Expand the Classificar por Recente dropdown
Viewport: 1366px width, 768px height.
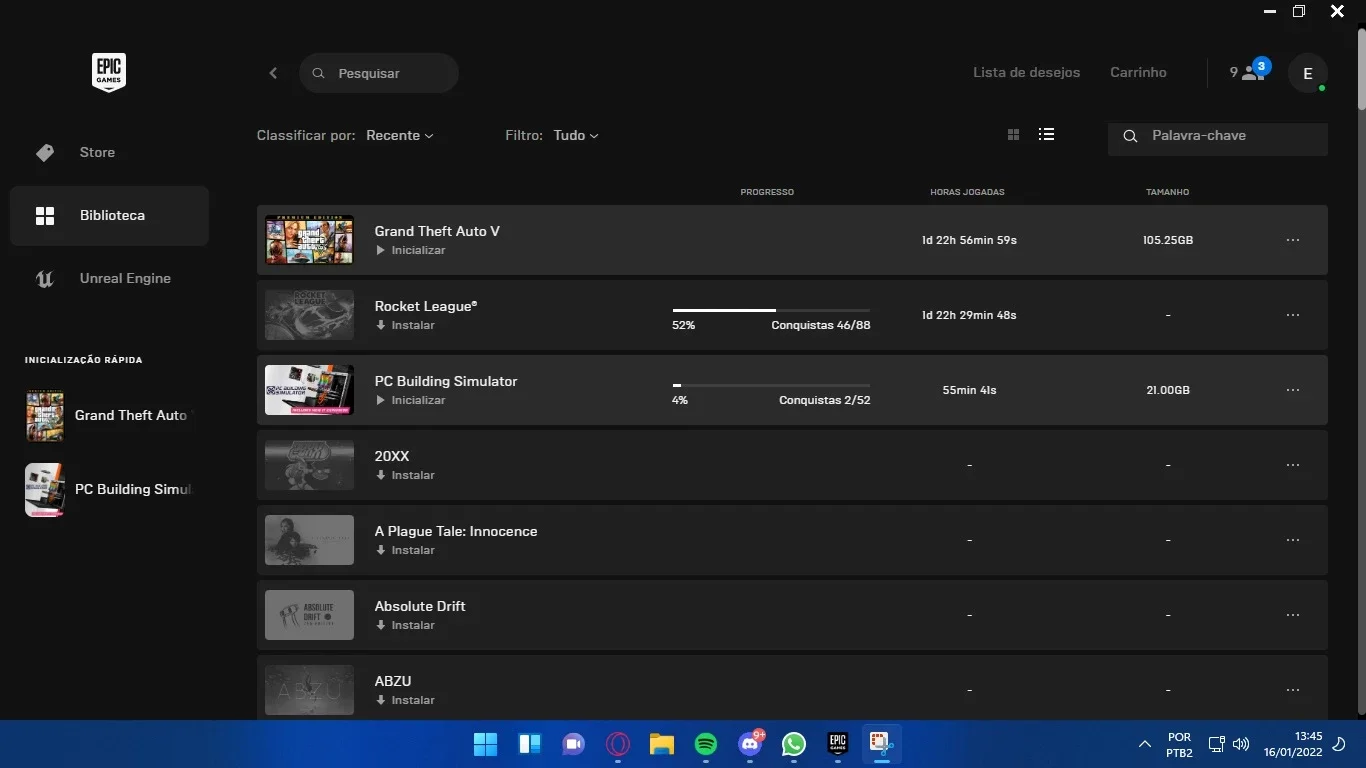(x=400, y=135)
